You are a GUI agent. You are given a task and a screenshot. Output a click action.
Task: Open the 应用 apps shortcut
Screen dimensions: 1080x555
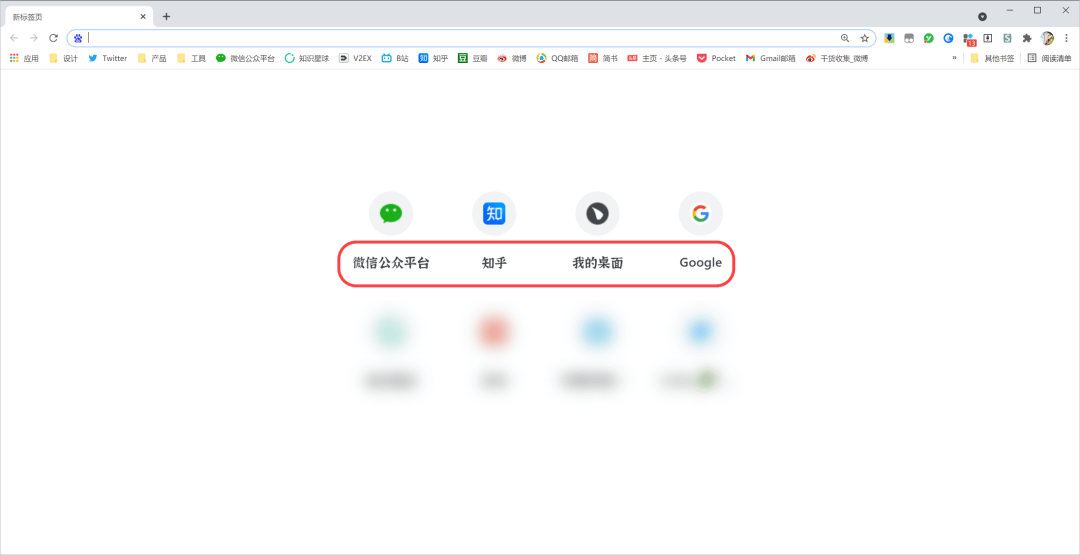pos(24,59)
